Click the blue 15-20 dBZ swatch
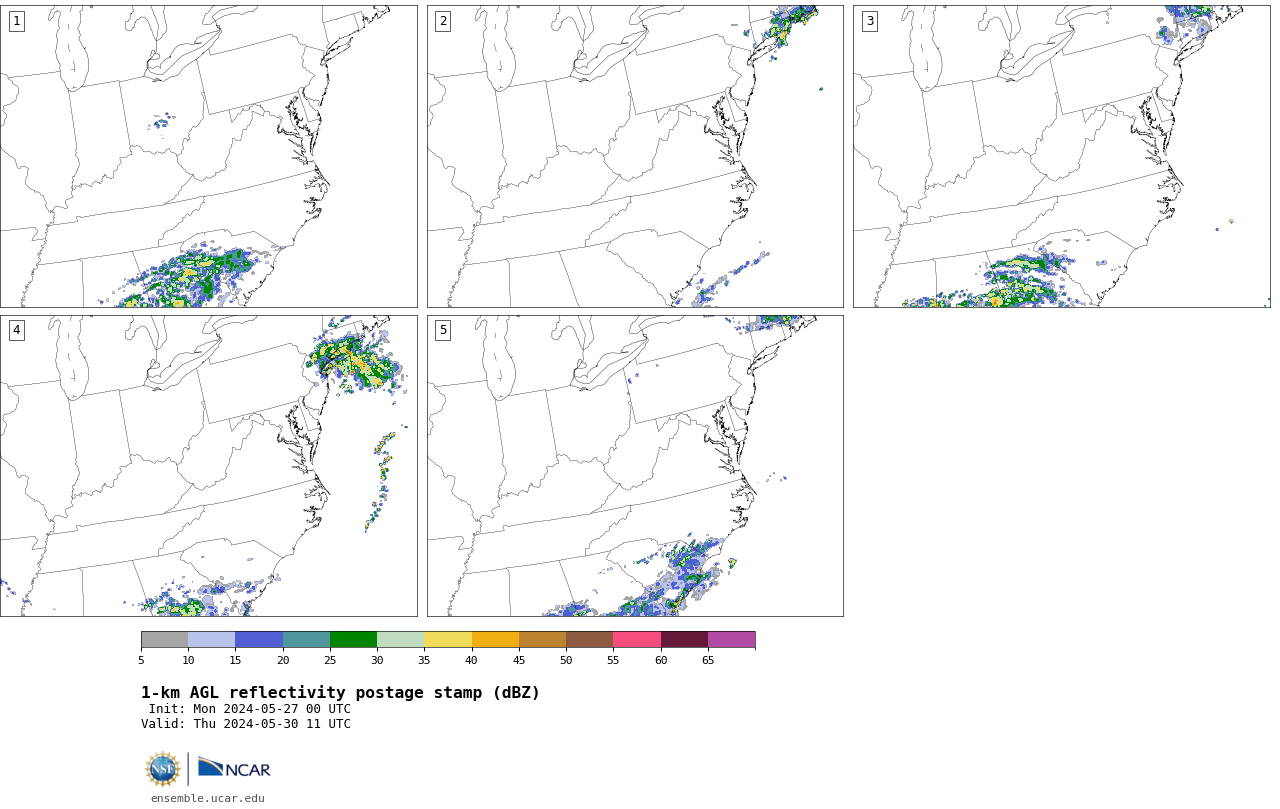The image size is (1280, 809). [x=259, y=640]
